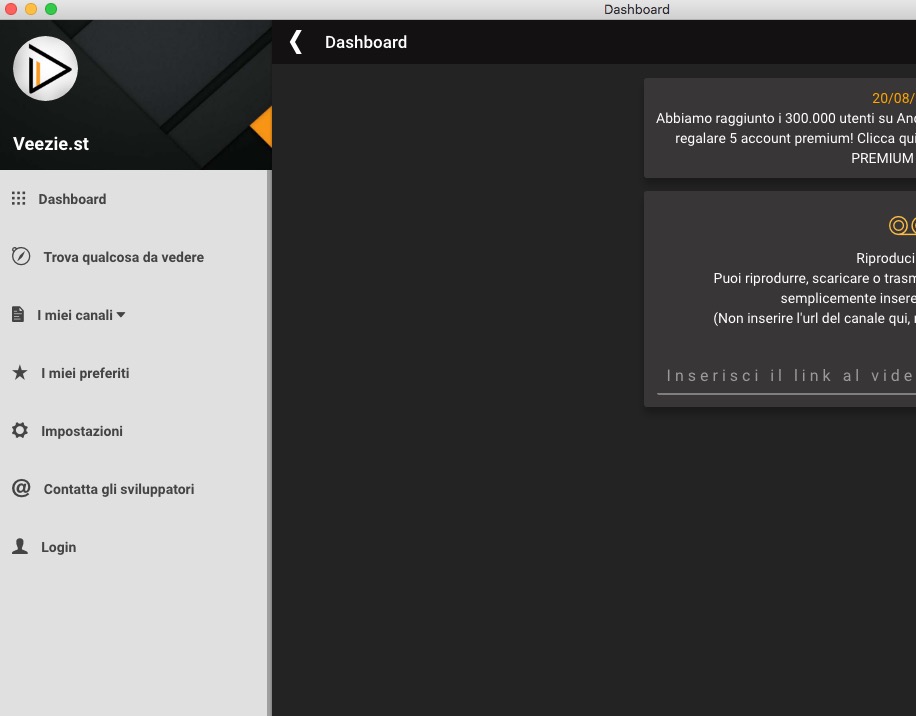Viewport: 916px width, 716px height.
Task: Click the person icon next to Login
Action: point(20,547)
